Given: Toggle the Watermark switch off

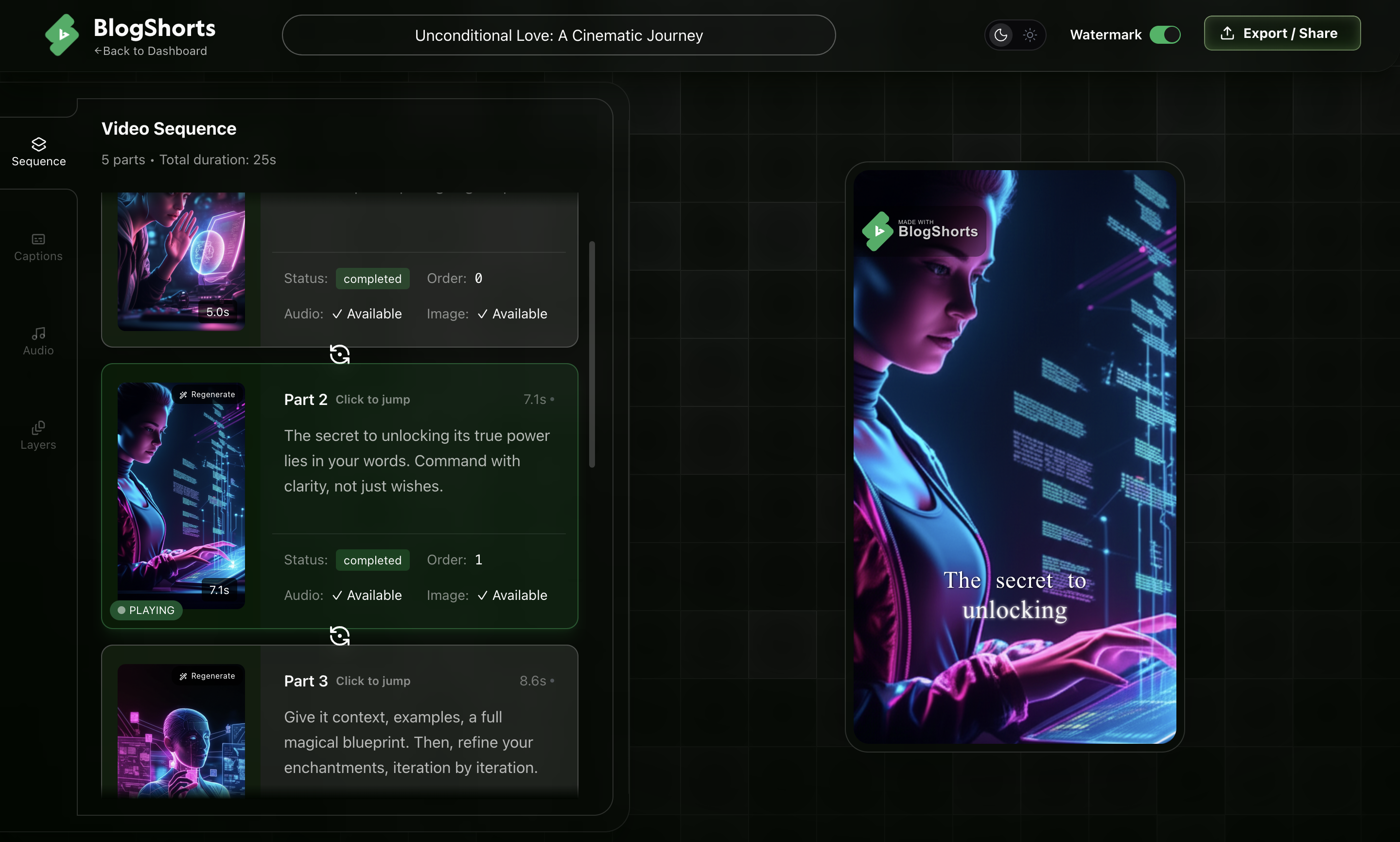Looking at the screenshot, I should 1165,35.
